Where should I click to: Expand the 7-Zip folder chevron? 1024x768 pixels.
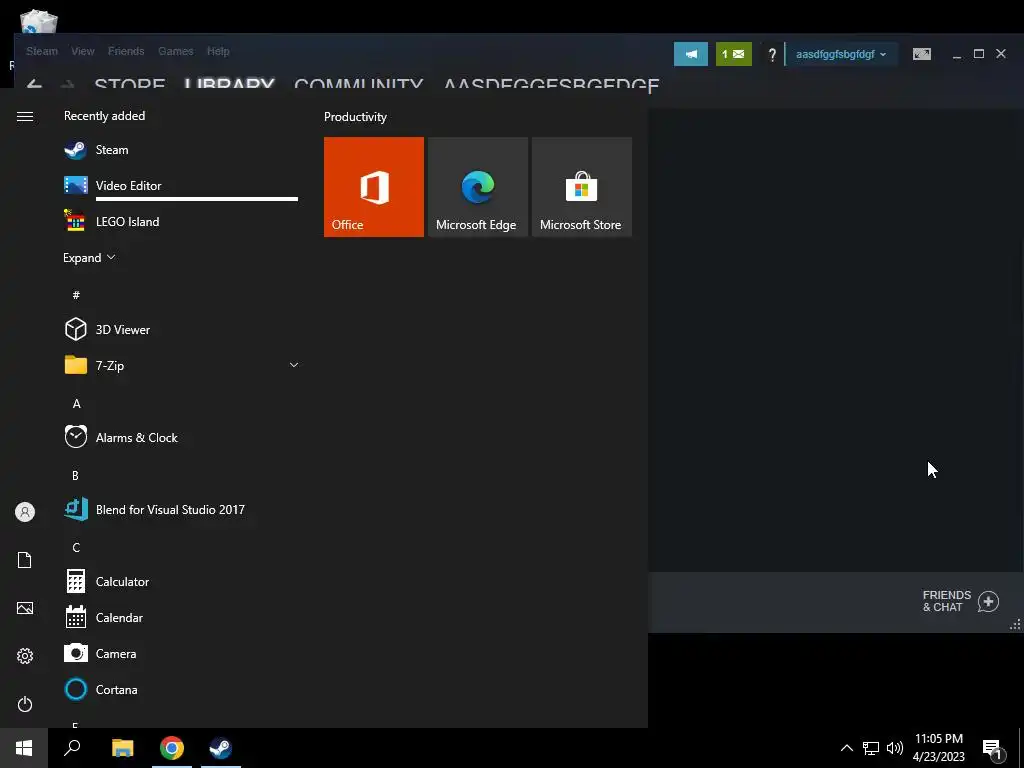(x=294, y=365)
